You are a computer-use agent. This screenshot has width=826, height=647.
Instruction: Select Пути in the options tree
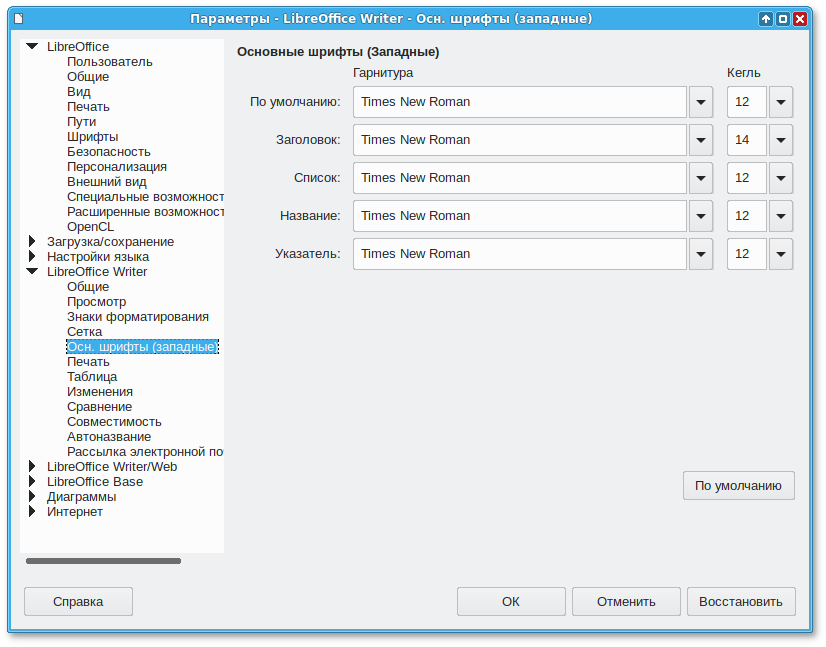pyautogui.click(x=82, y=122)
